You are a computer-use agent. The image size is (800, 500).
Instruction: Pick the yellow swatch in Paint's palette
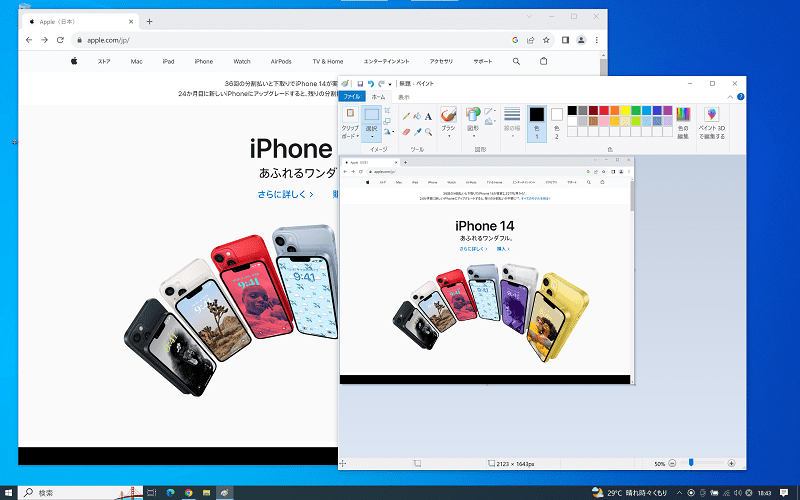626,110
